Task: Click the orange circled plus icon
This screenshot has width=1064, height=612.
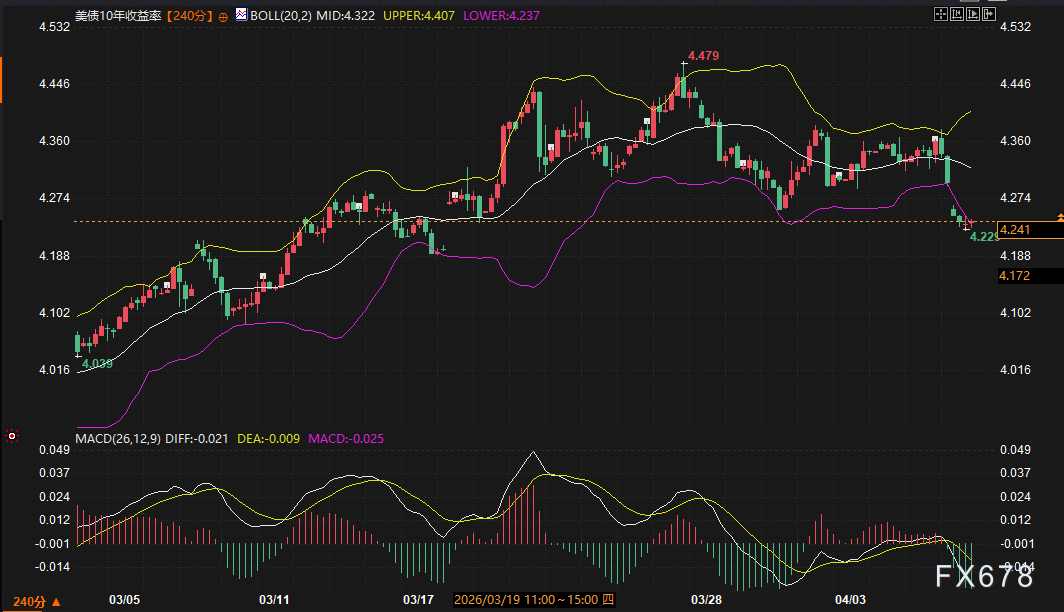Action: [x=223, y=17]
